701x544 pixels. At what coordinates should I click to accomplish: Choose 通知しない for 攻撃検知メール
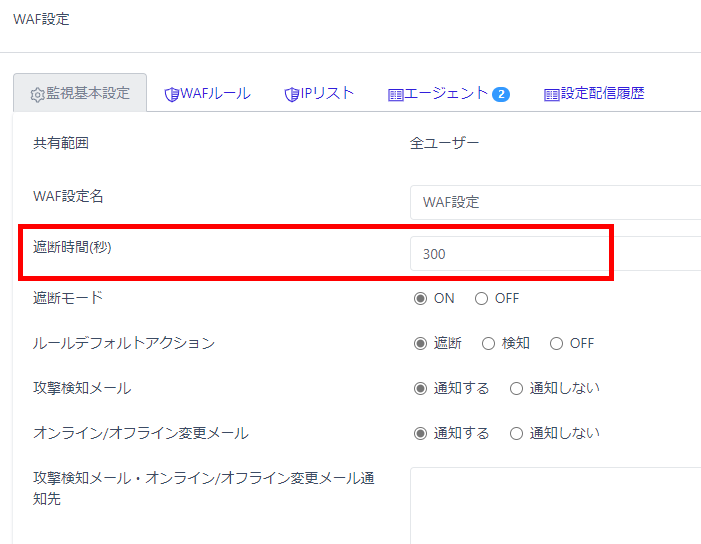(x=516, y=388)
